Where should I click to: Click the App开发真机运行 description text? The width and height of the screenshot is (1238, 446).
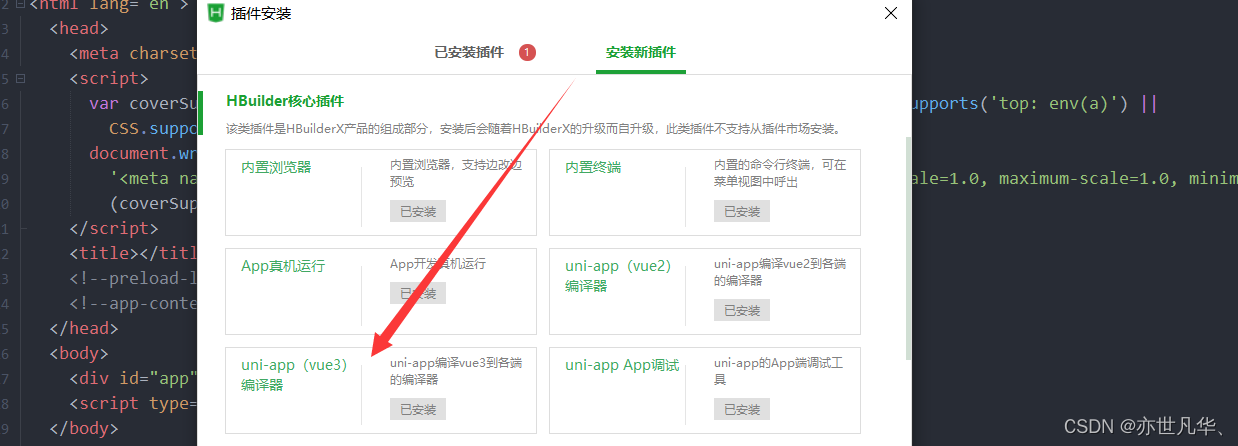coord(438,264)
